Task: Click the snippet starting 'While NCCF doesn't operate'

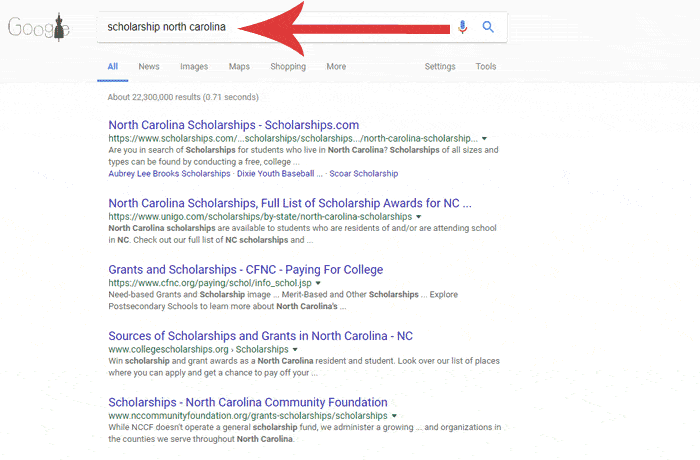Action: 304,433
